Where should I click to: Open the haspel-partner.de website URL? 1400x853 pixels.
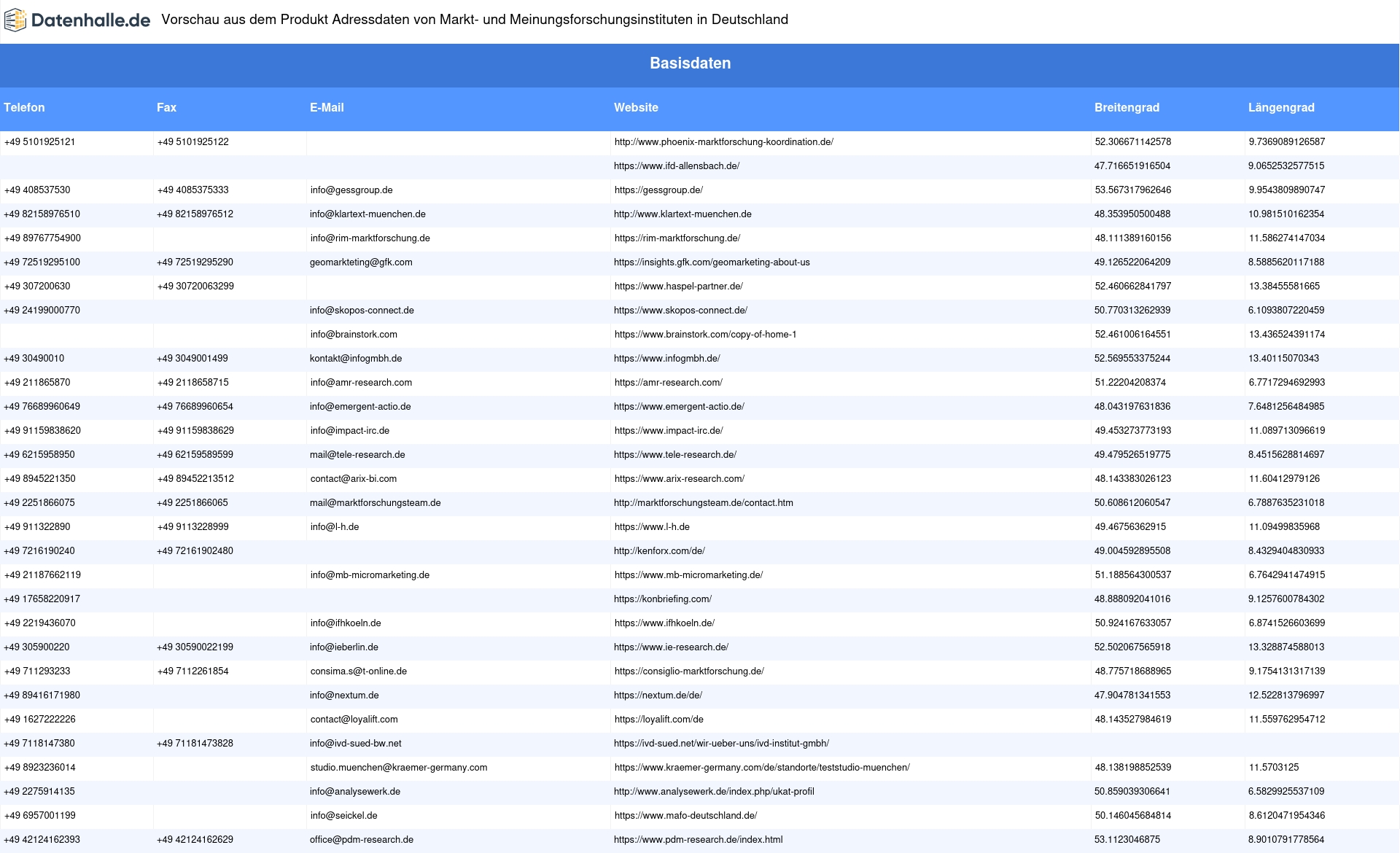tap(678, 287)
